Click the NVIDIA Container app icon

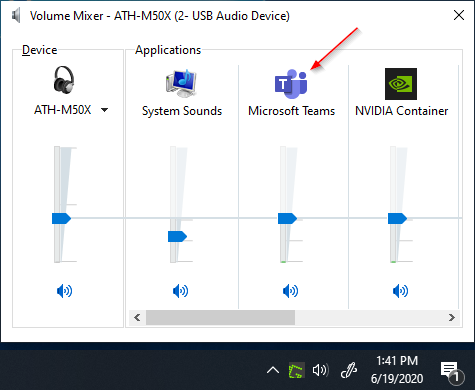click(x=401, y=84)
